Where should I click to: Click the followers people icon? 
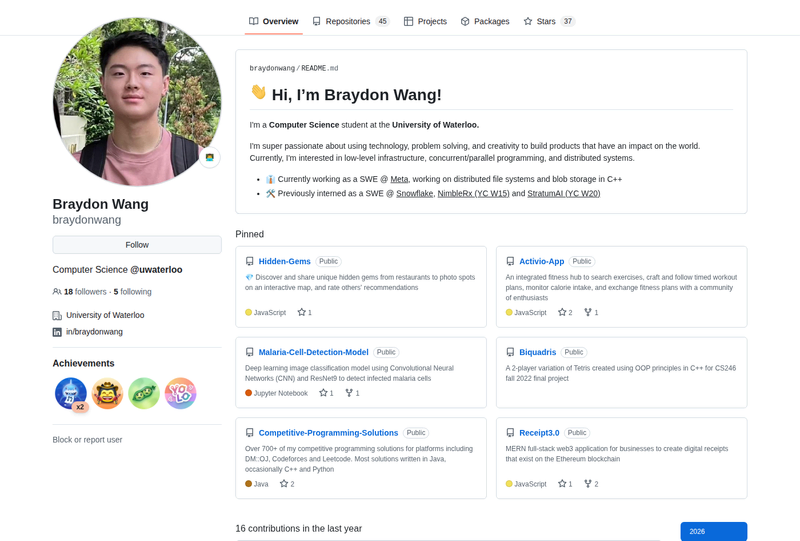57,292
